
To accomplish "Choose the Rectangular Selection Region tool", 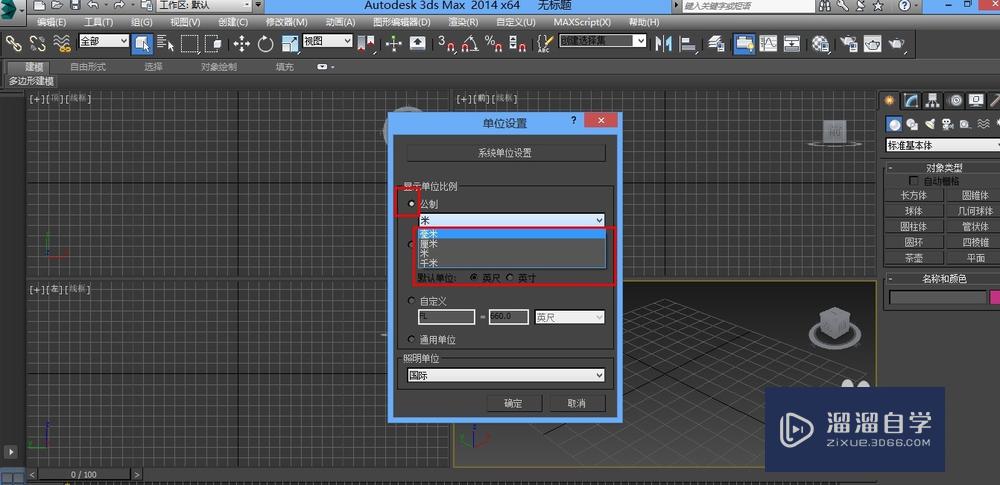I will click(x=189, y=43).
